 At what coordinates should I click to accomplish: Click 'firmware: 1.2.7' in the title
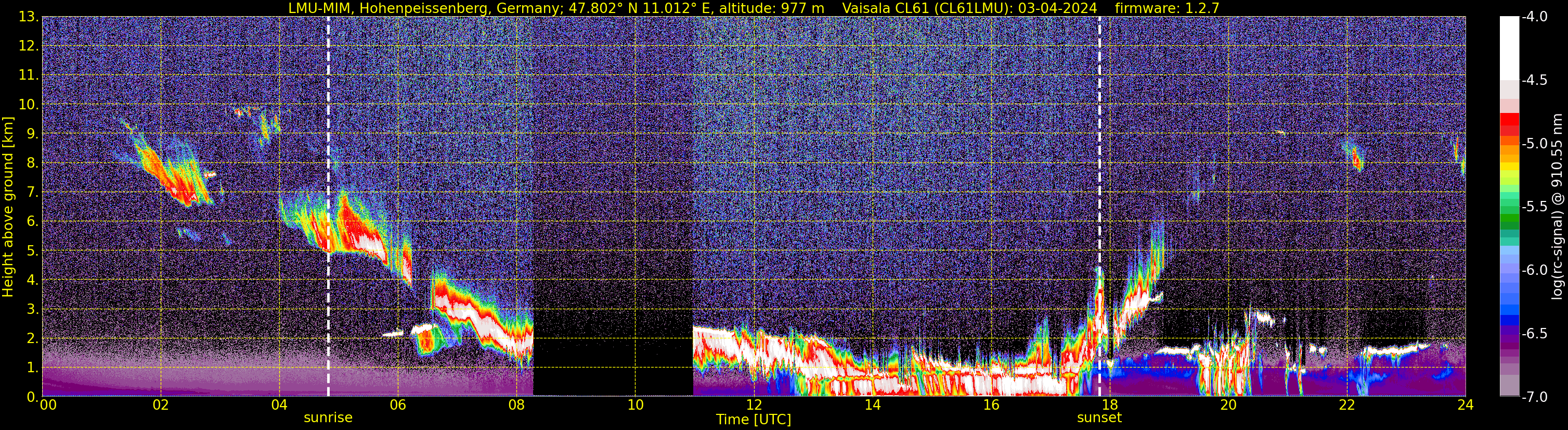(1167, 8)
